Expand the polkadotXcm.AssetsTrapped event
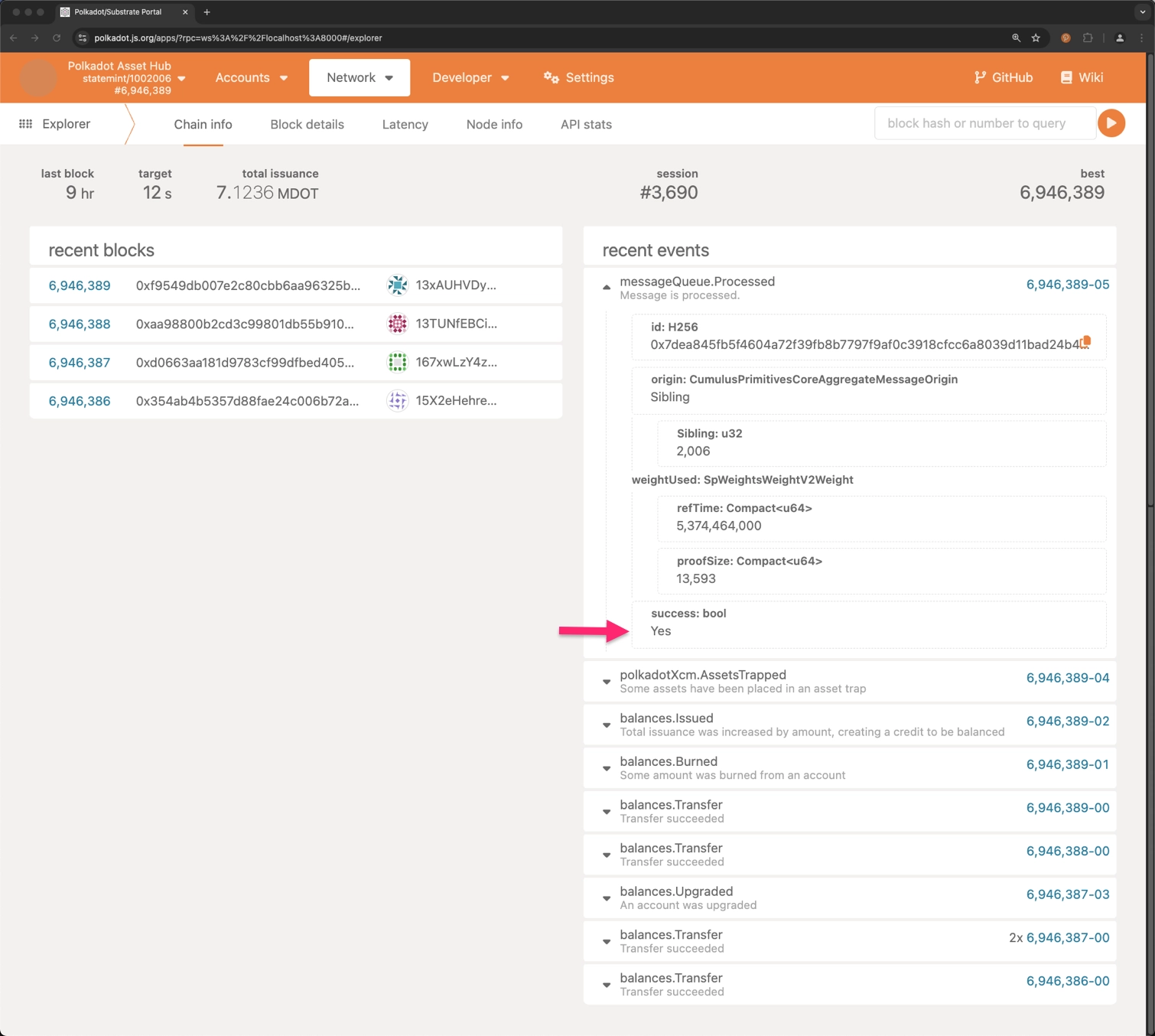Viewport: 1155px width, 1036px height. tap(607, 681)
